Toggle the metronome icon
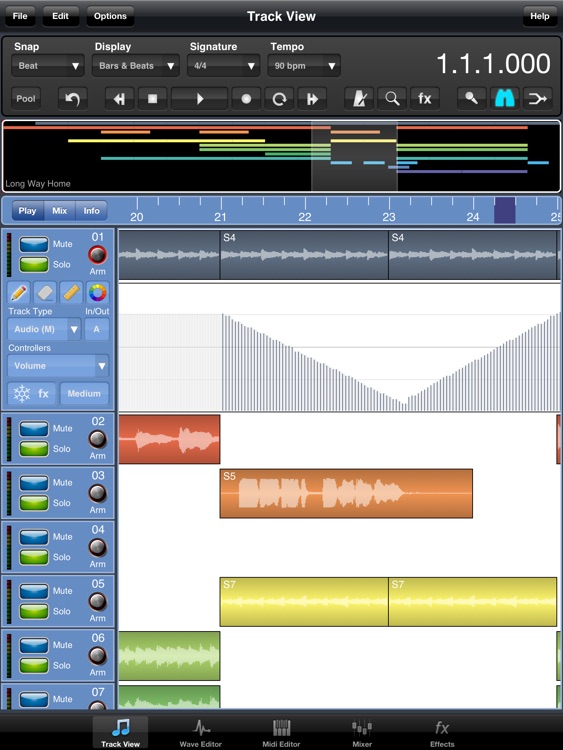This screenshot has width=563, height=750. pyautogui.click(x=359, y=99)
